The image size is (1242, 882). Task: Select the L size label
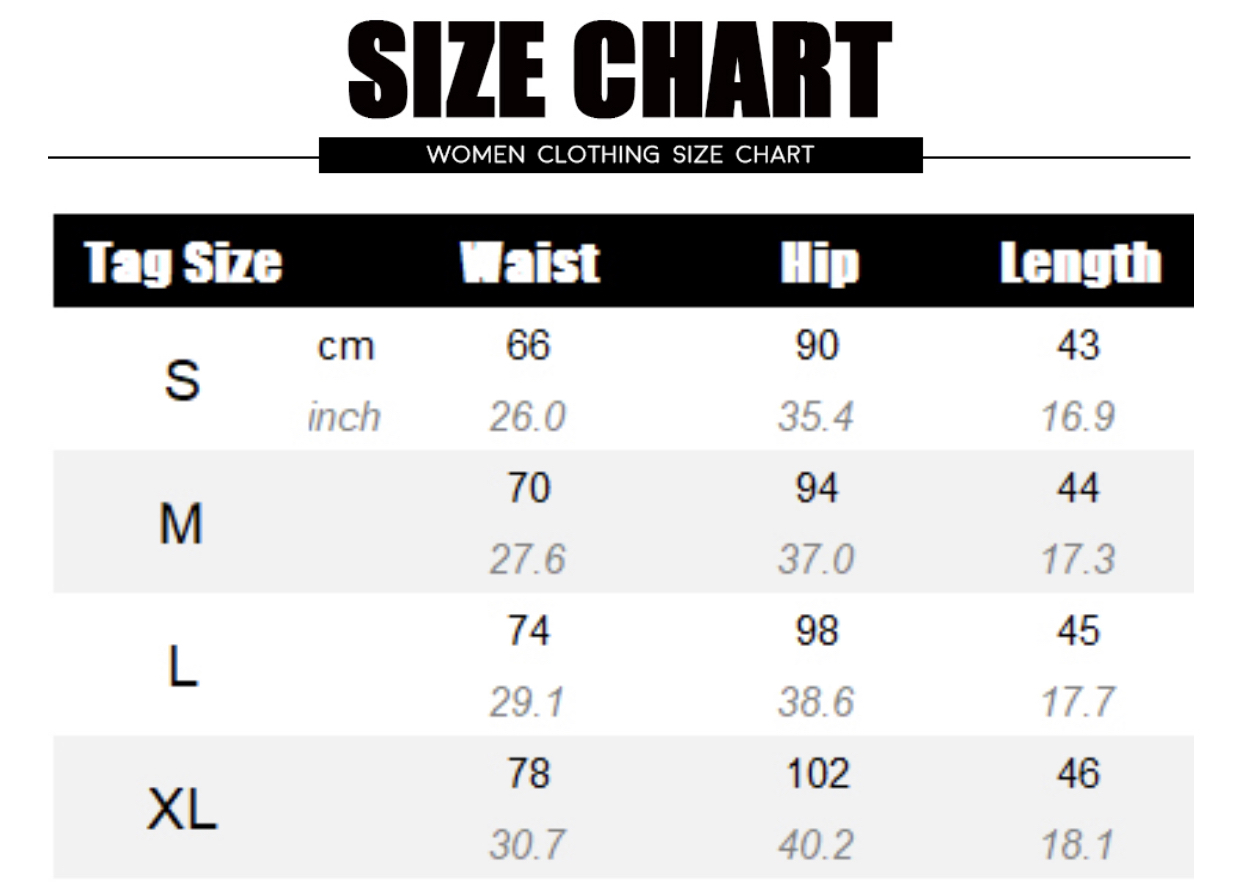[x=182, y=666]
